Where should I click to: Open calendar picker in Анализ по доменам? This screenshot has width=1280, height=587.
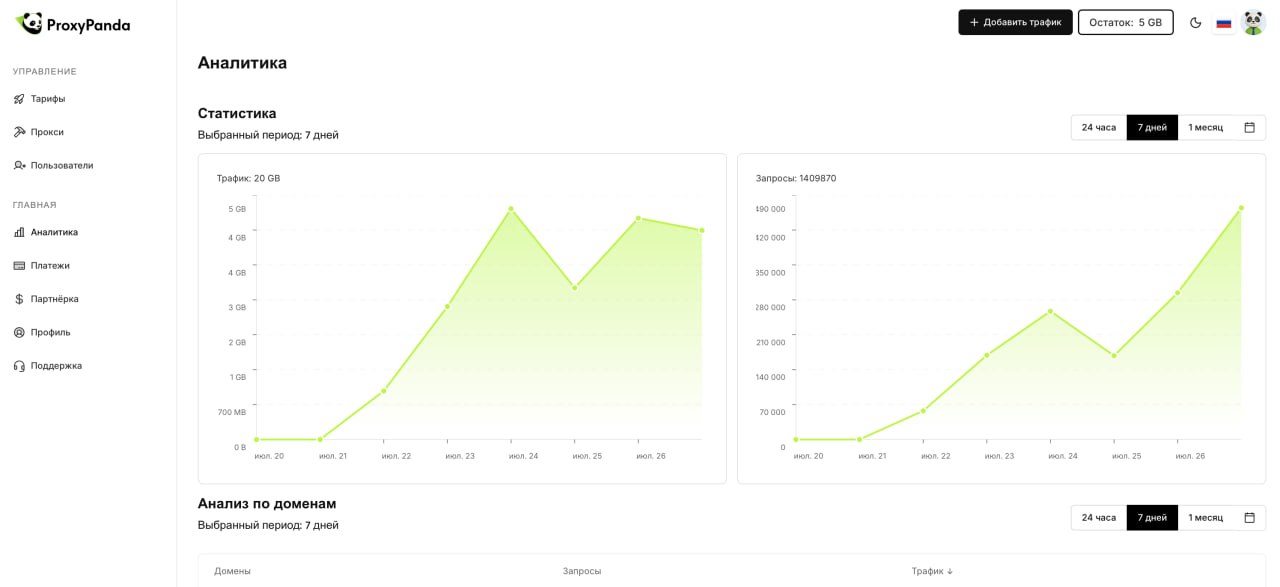(x=1249, y=517)
